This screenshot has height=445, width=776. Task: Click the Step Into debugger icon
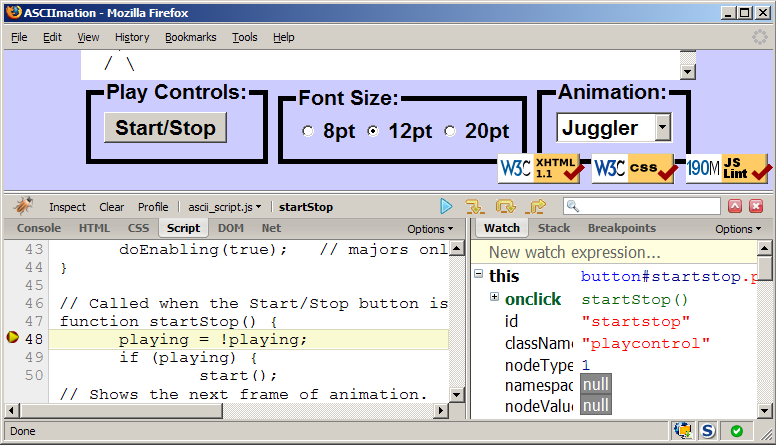coord(475,207)
